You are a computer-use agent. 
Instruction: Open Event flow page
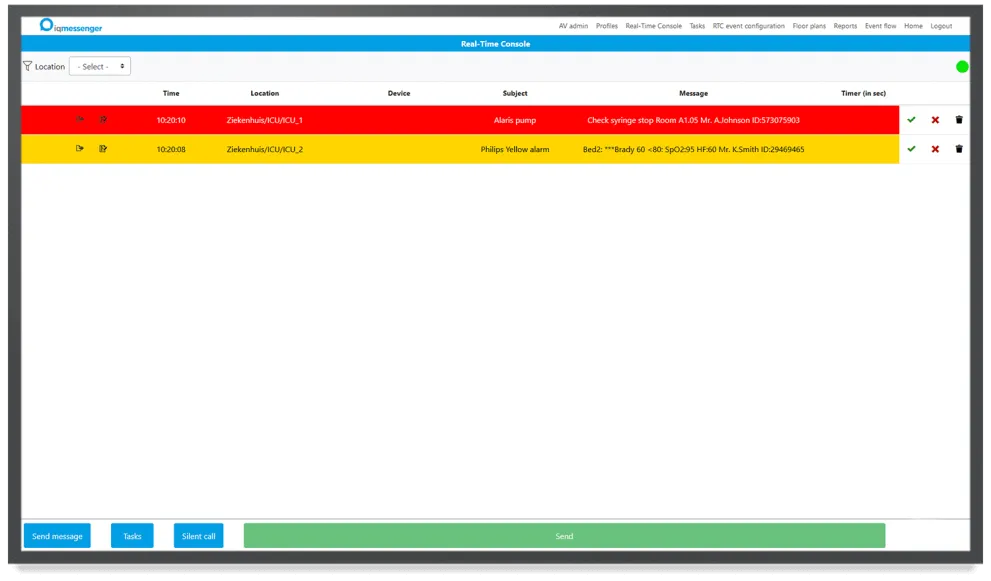point(880,26)
